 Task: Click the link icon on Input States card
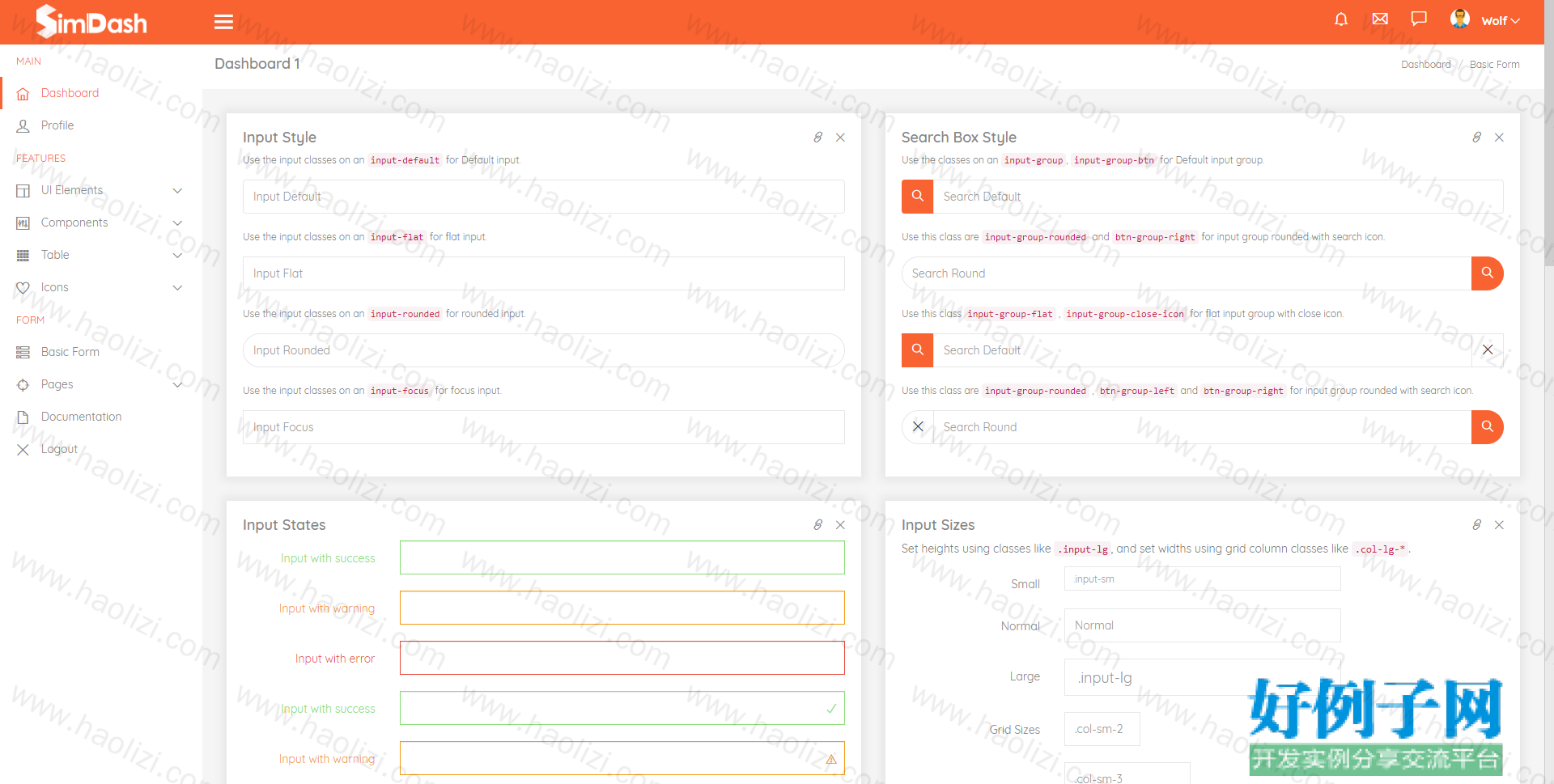[x=818, y=525]
